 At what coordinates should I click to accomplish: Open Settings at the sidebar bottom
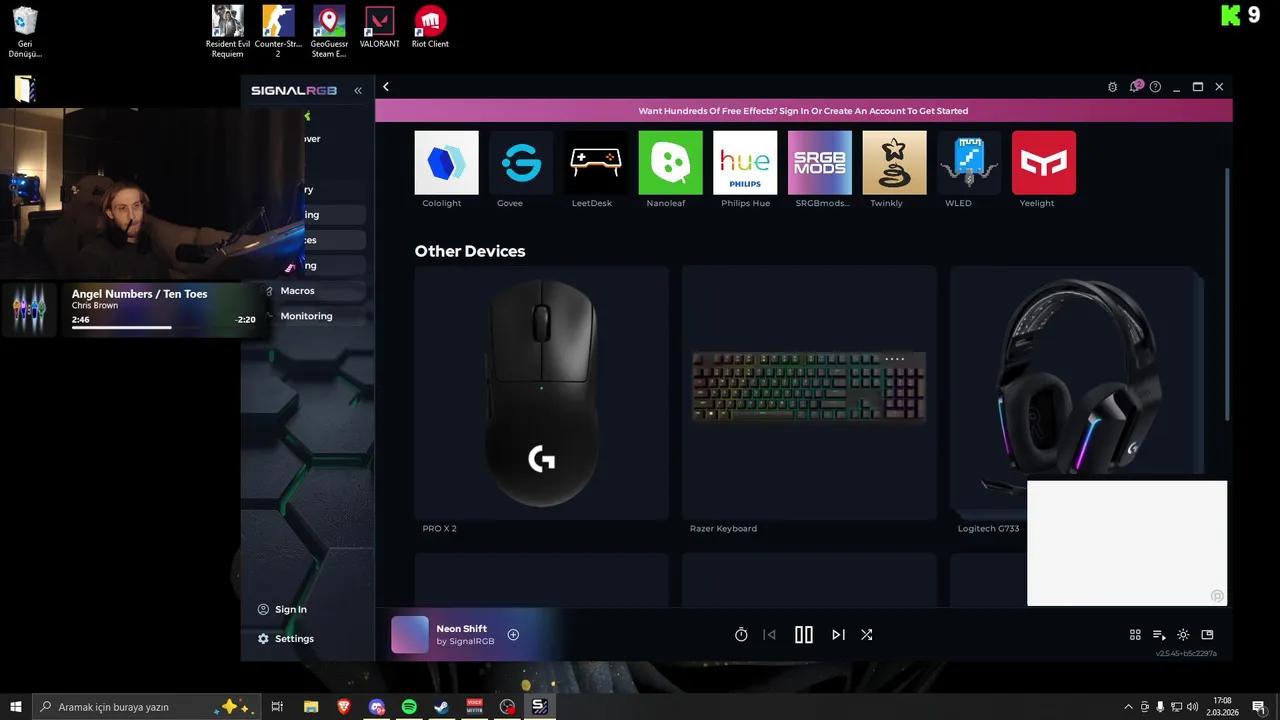click(x=294, y=638)
